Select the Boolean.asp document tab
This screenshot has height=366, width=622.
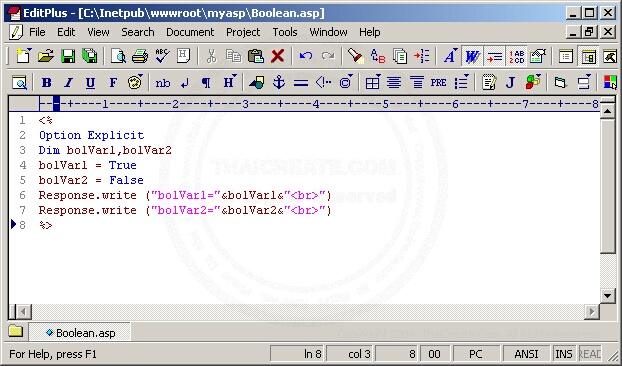point(80,332)
